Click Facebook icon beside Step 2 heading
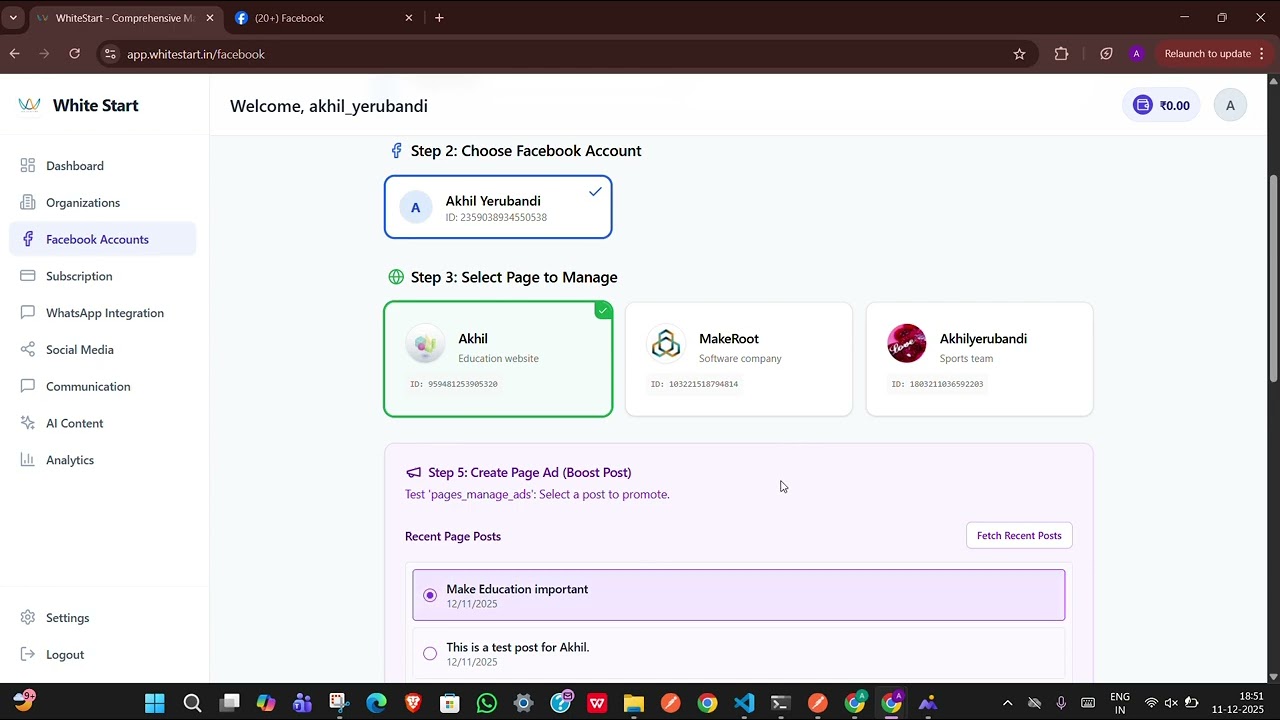This screenshot has height=720, width=1280. pos(397,151)
